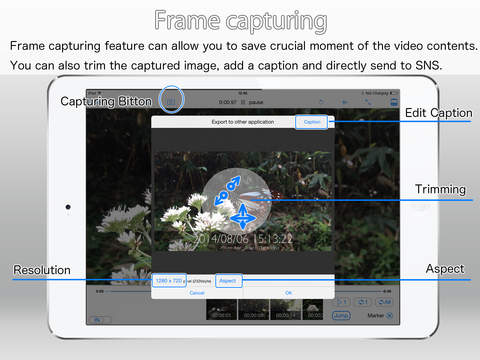The height and width of the screenshot is (360, 480).
Task: Tap the captured frame preview image
Action: tap(243, 202)
